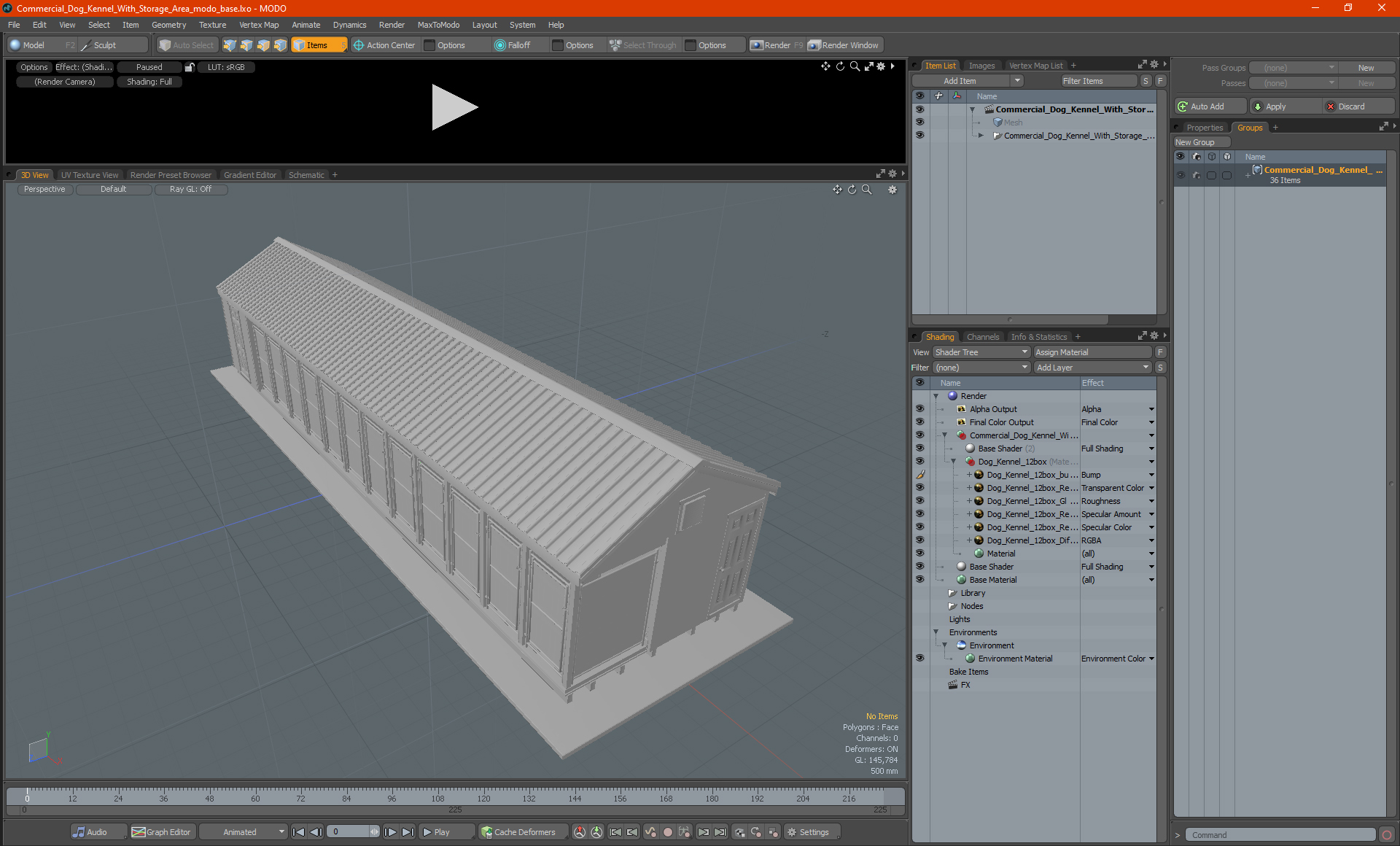Switch to Images tab
This screenshot has width=1400, height=846.
(x=981, y=66)
